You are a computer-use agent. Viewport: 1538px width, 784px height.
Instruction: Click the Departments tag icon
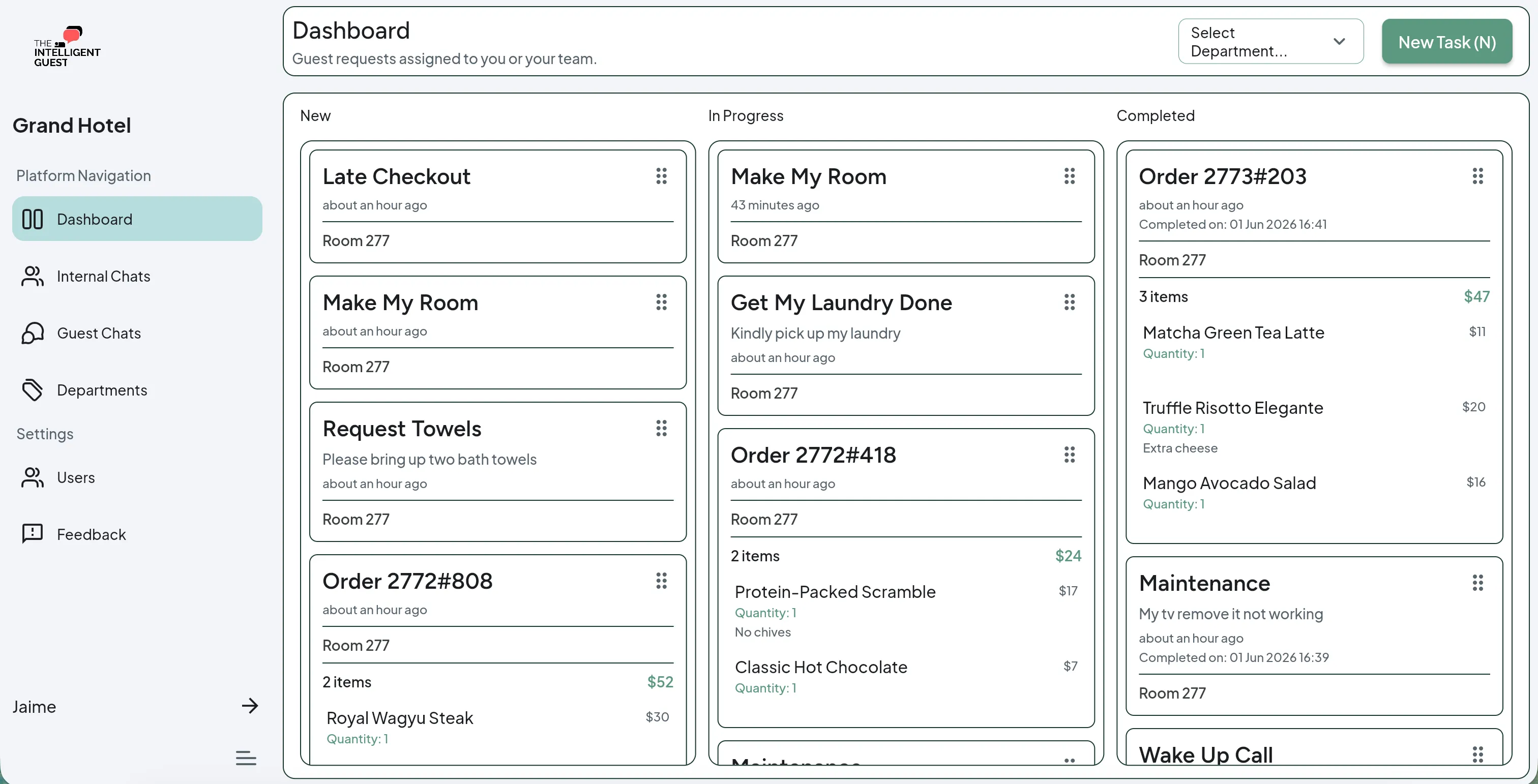[32, 389]
